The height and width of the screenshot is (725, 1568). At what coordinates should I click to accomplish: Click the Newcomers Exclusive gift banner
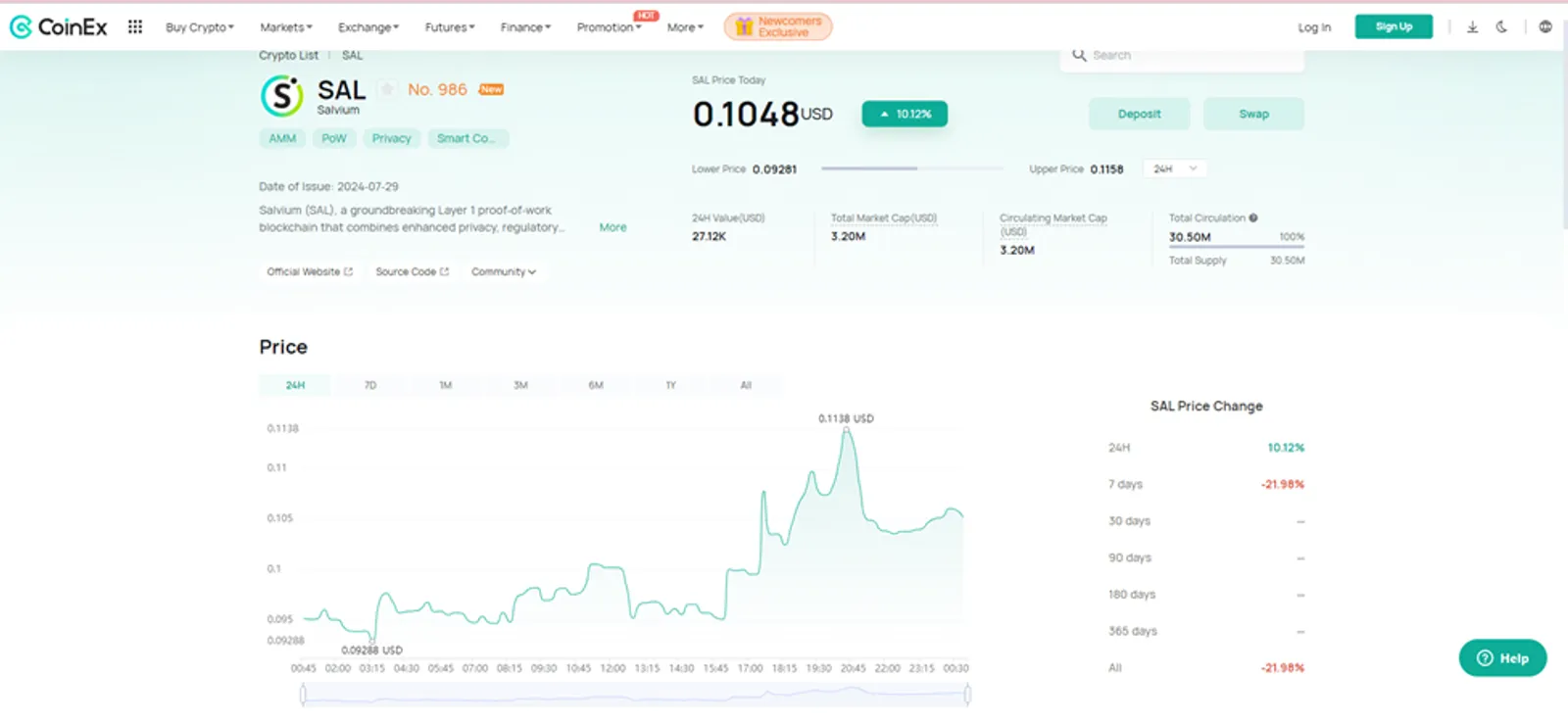[x=778, y=26]
